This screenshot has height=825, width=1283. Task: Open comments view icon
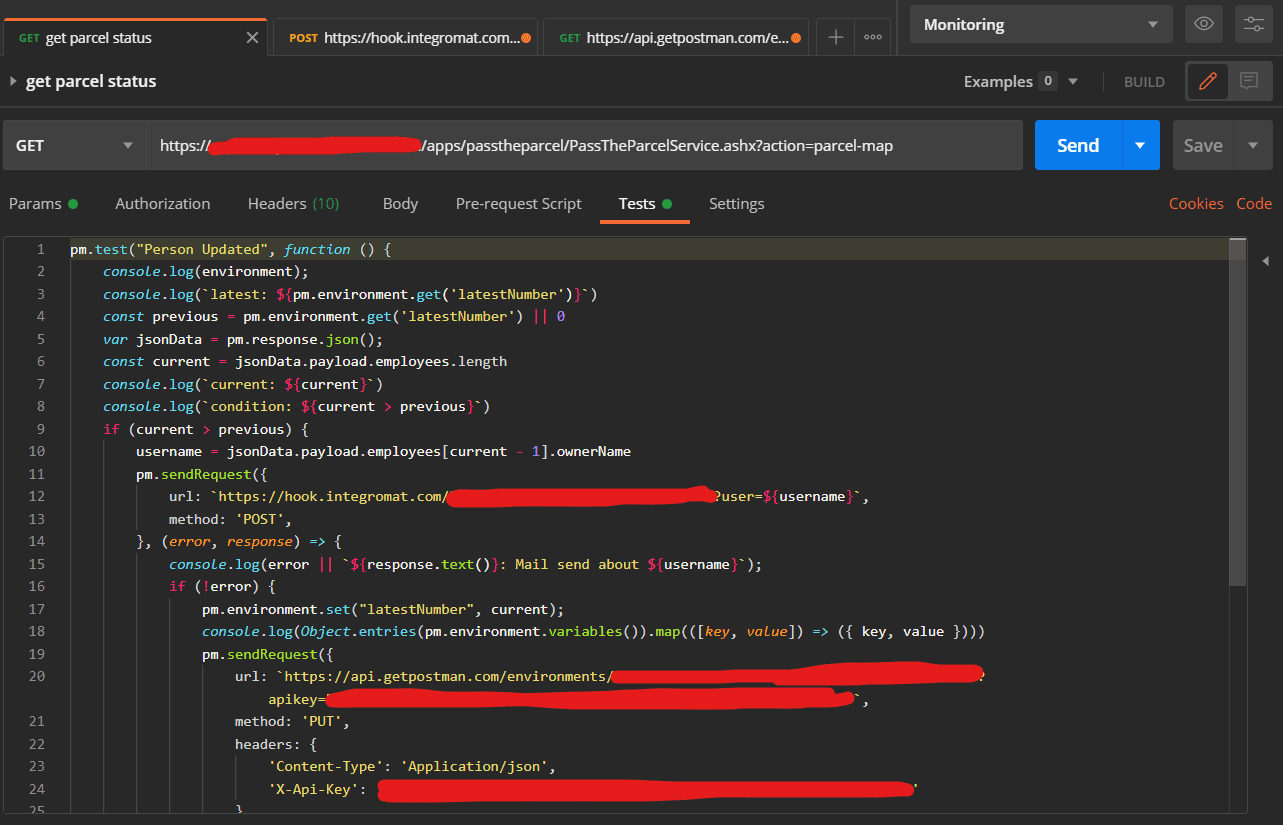1249,82
